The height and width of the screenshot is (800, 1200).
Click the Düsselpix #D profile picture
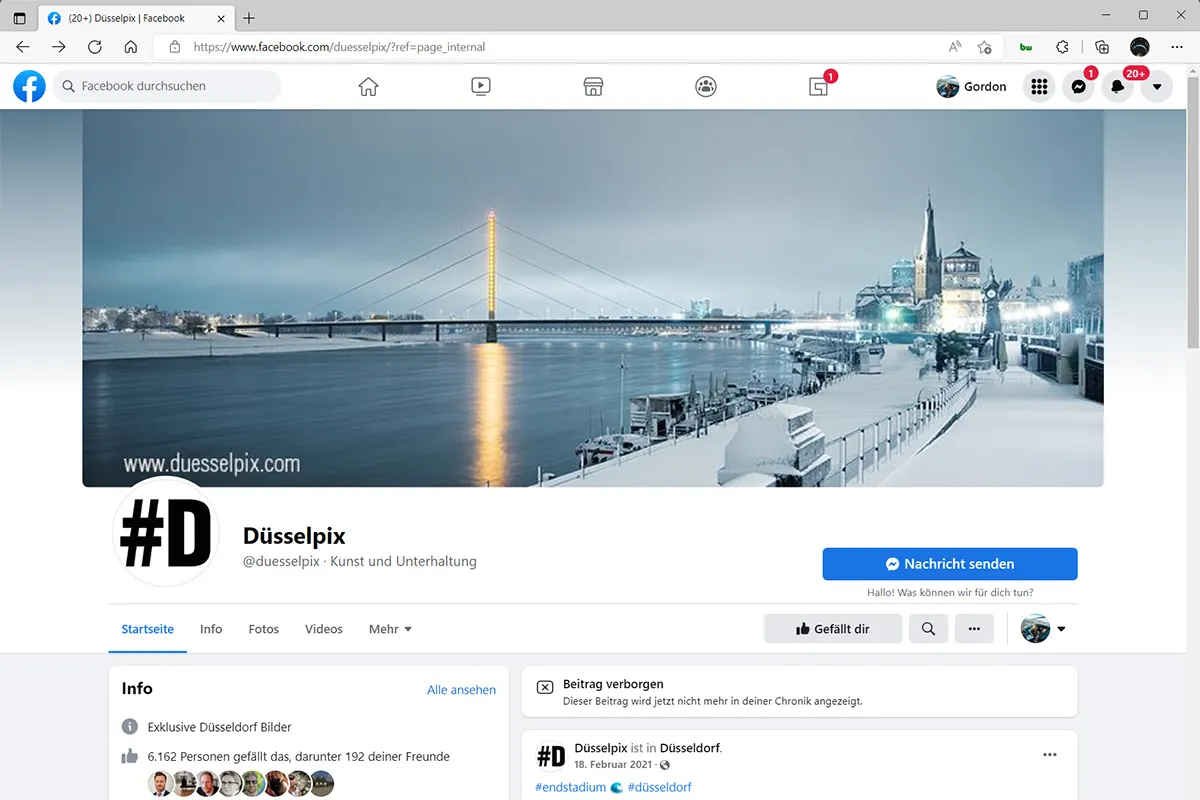pos(165,532)
